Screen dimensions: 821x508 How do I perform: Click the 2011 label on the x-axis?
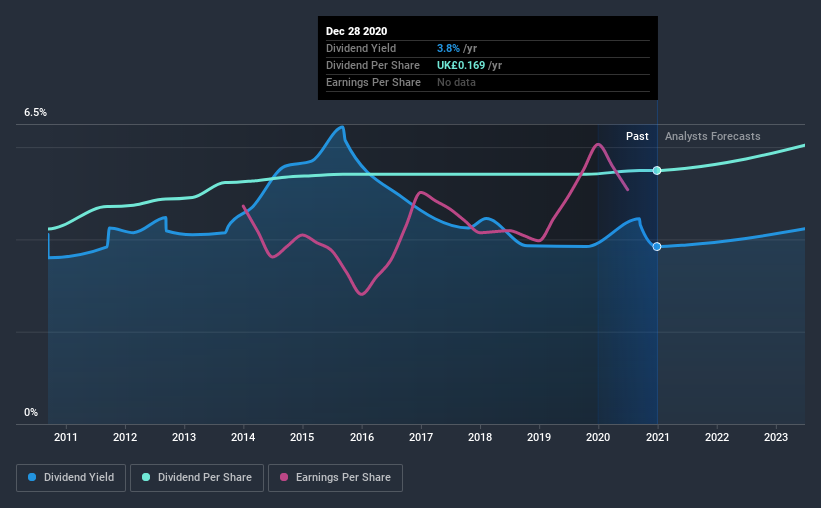pos(66,437)
